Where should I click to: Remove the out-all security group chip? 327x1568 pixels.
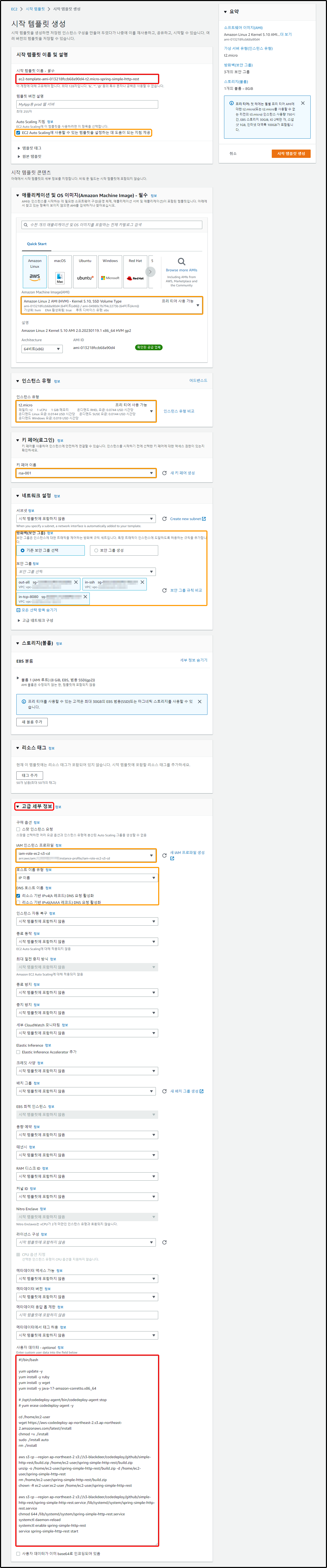click(76, 583)
